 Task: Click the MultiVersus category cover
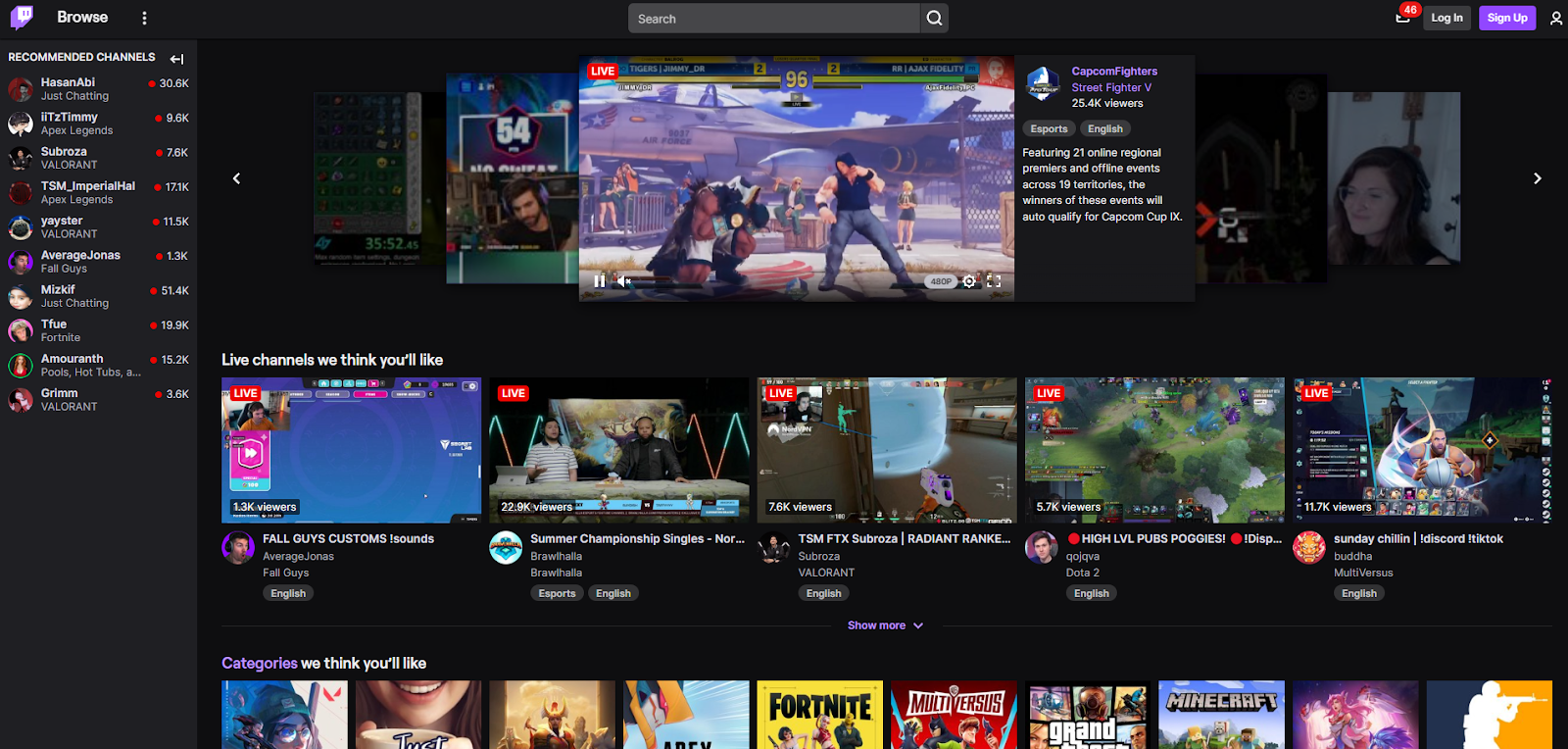point(954,715)
